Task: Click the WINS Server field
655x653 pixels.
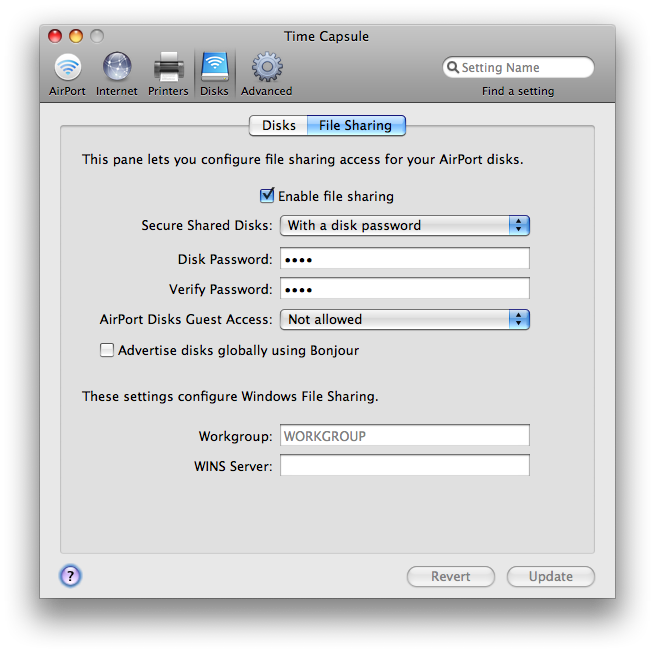Action: click(x=405, y=465)
